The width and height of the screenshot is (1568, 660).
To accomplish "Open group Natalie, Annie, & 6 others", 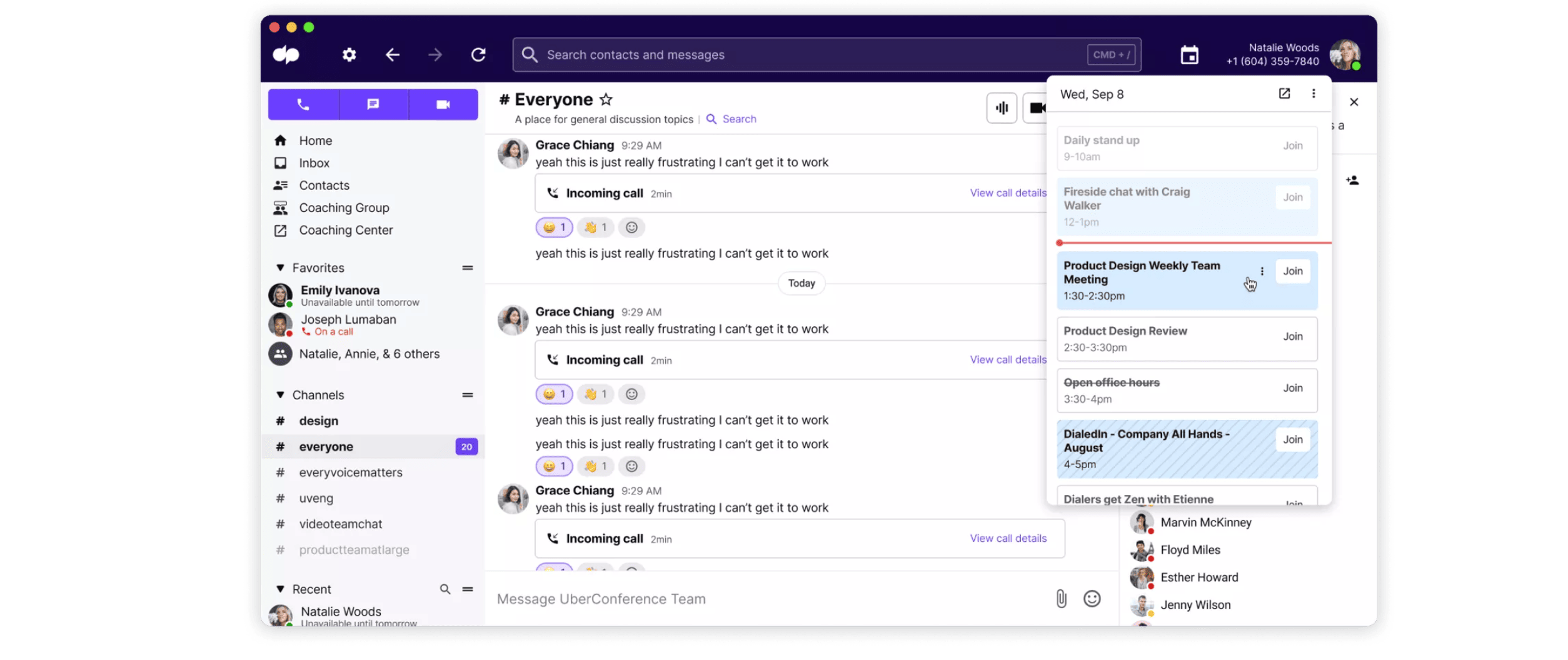I will [x=373, y=354].
